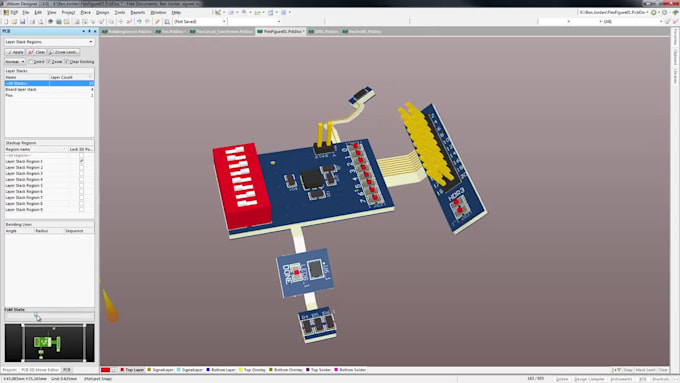Click the New document toolbar icon
The height and width of the screenshot is (383, 680).
pyautogui.click(x=6, y=21)
